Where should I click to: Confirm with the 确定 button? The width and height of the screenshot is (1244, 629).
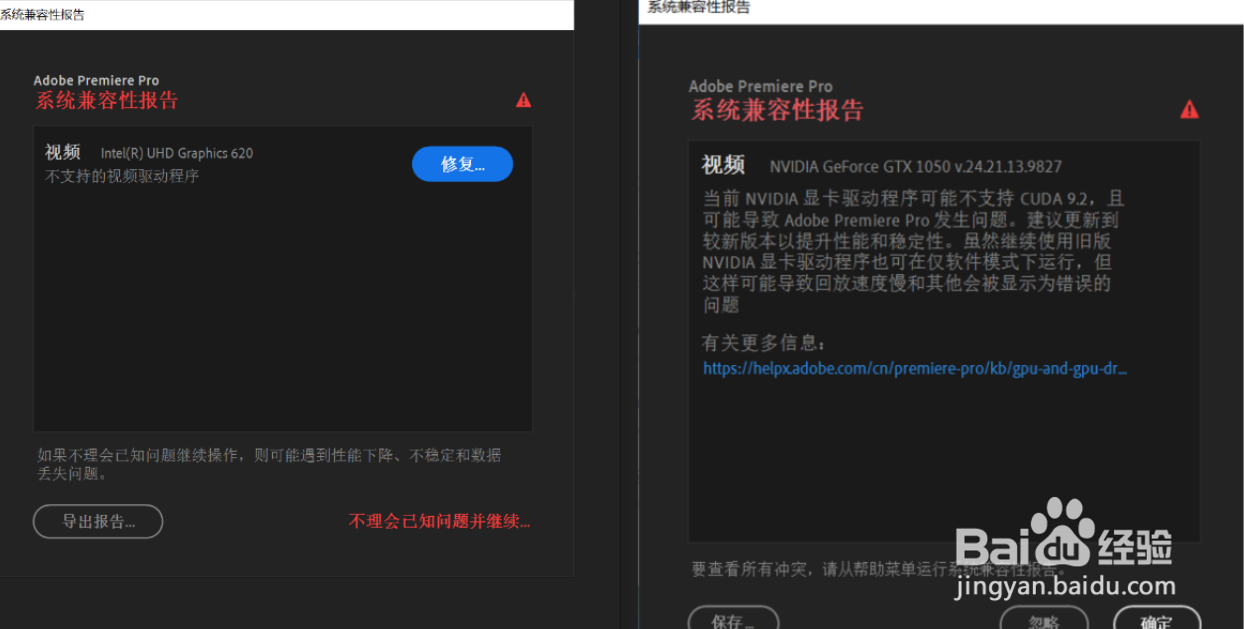pyautogui.click(x=1158, y=622)
